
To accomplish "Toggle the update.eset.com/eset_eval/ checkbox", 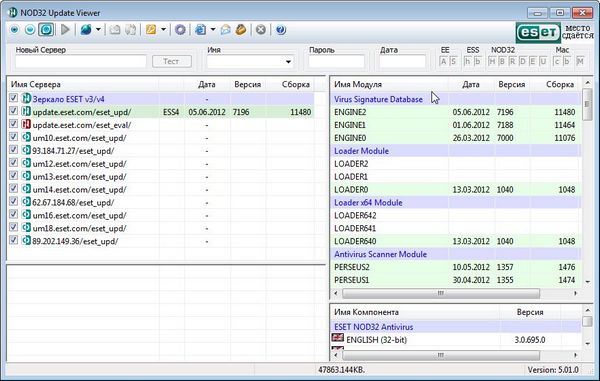I will coord(13,124).
